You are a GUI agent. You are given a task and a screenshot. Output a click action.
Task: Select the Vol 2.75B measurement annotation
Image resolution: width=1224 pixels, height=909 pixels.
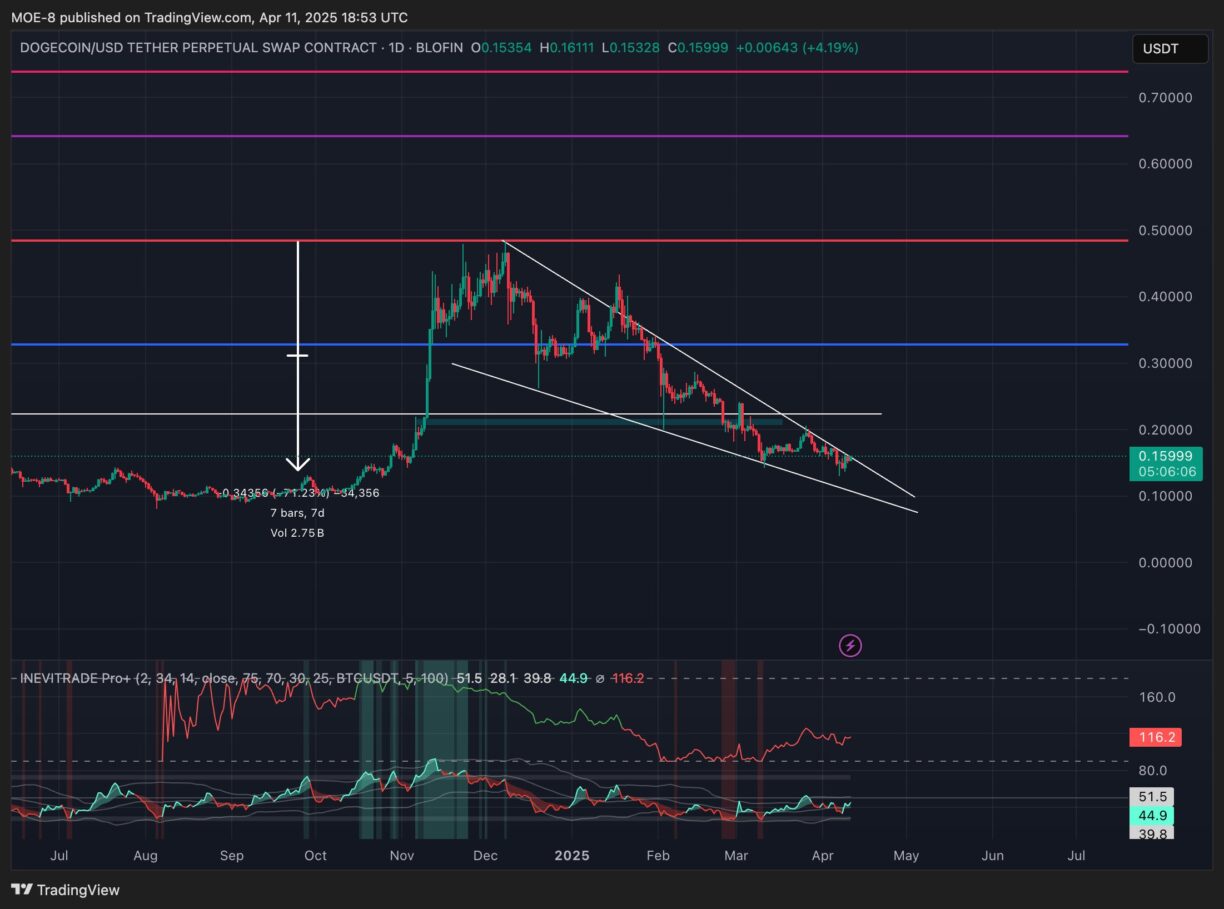[298, 533]
